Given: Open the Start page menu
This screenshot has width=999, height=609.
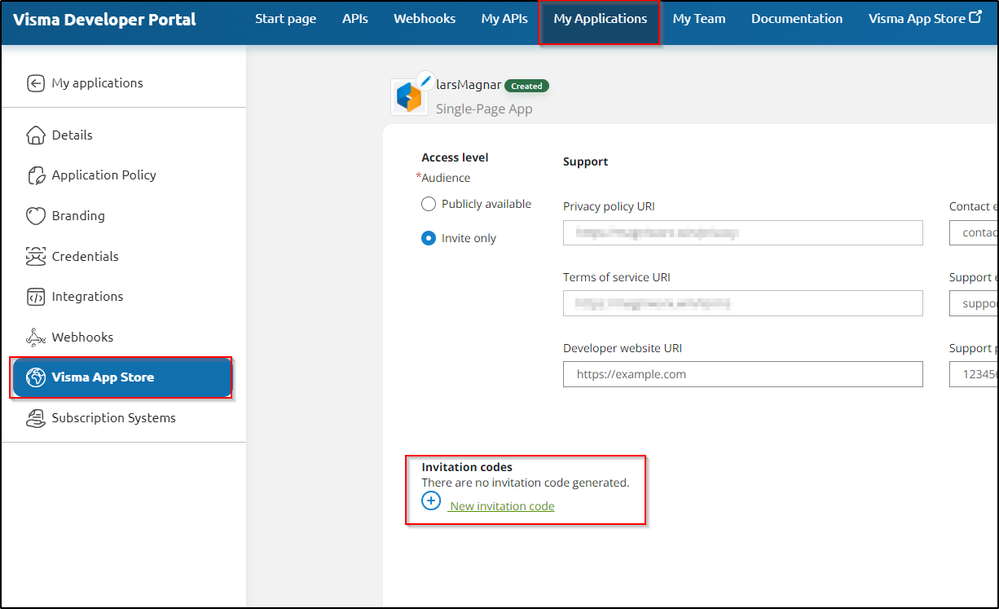Looking at the screenshot, I should point(285,19).
